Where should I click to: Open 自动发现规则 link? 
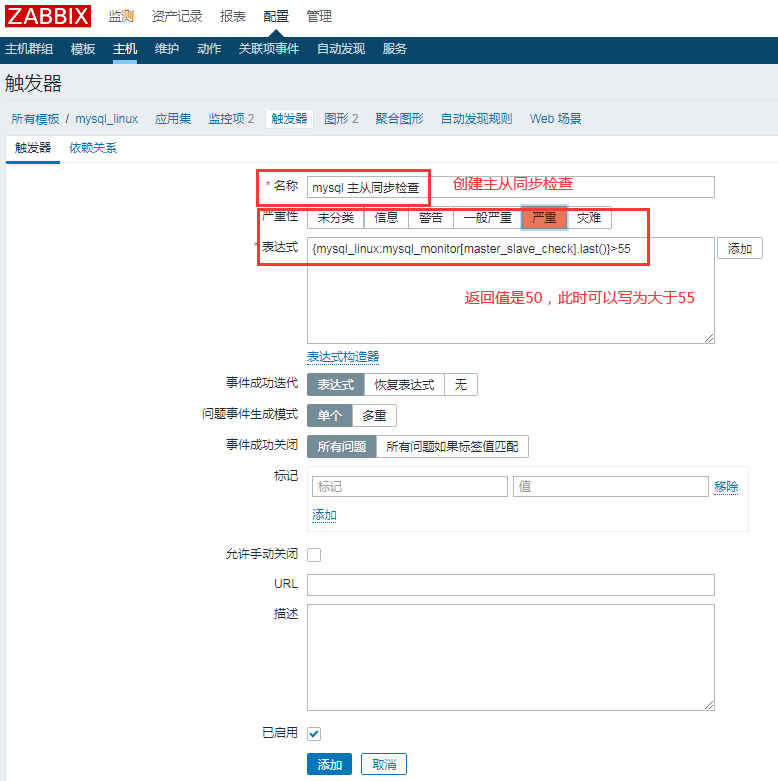[477, 119]
